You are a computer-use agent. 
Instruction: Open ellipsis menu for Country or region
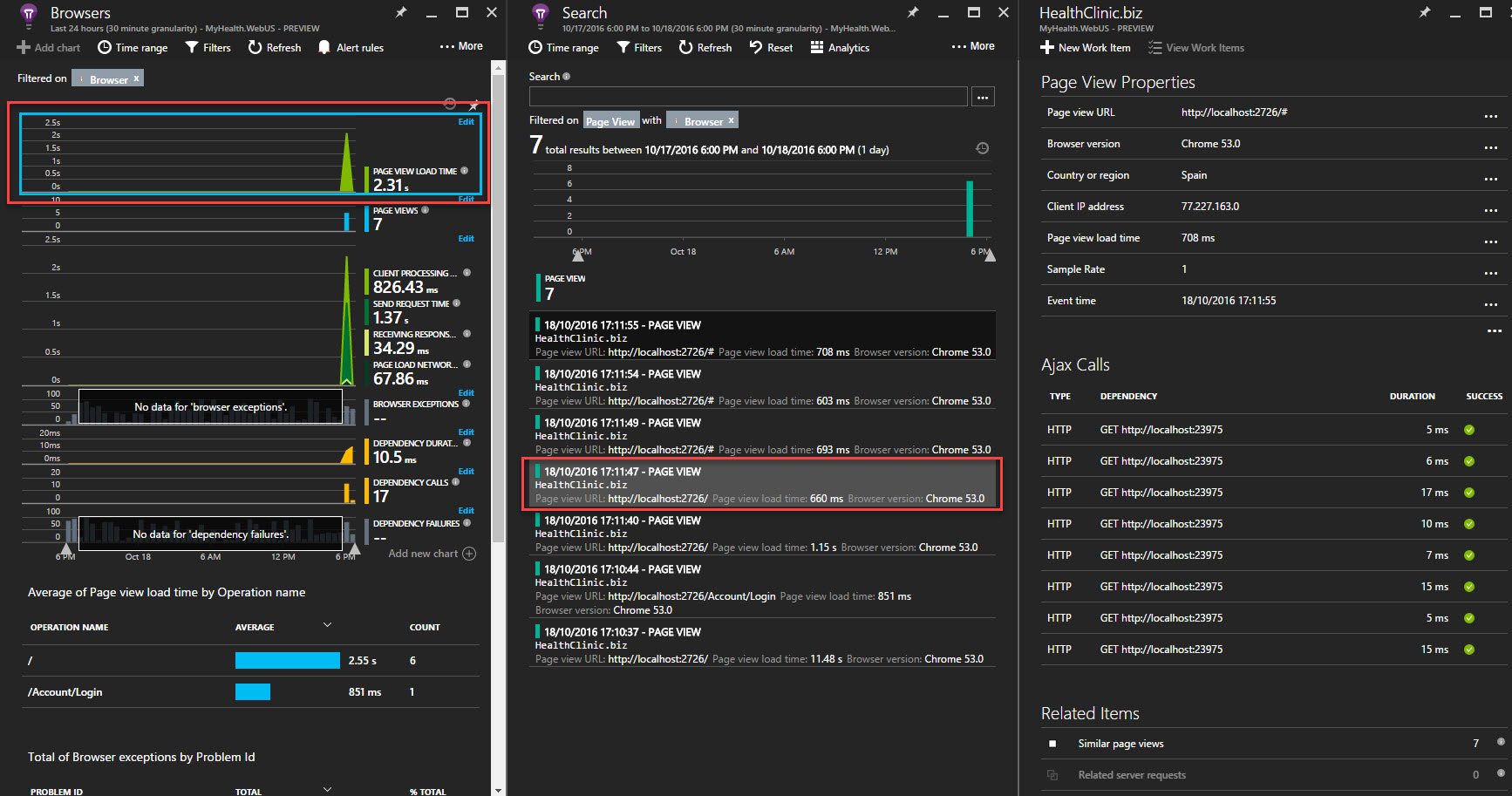(1491, 180)
